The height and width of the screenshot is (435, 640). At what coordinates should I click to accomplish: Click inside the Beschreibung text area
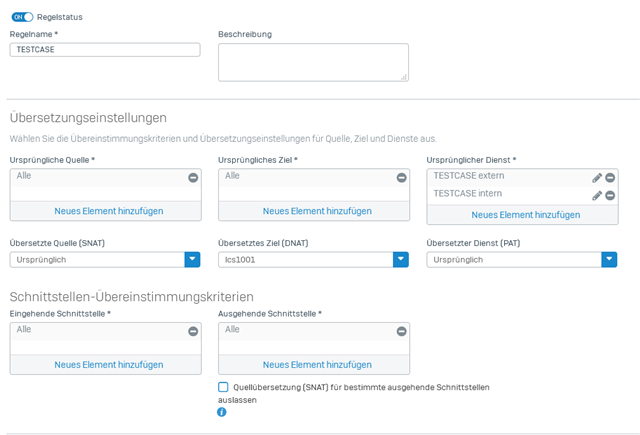(313, 62)
